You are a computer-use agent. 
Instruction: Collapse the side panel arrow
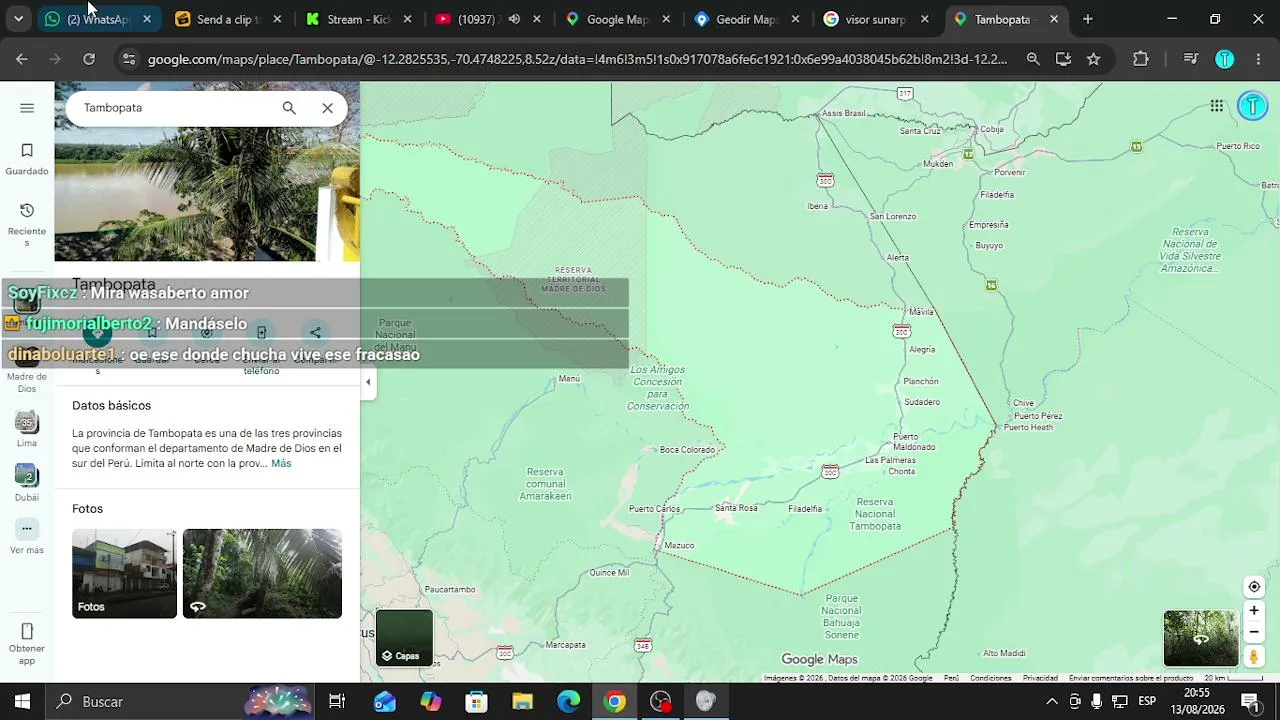click(x=368, y=382)
